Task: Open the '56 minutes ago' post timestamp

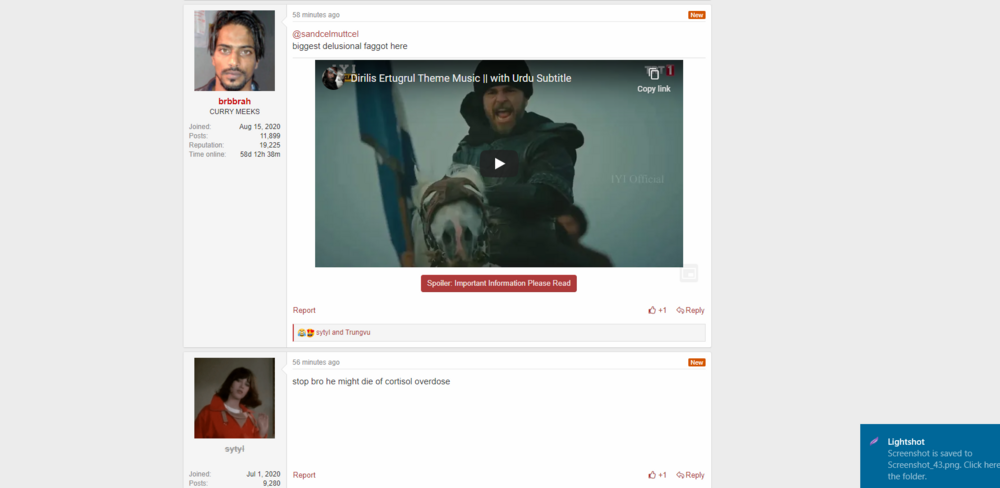Action: [x=316, y=362]
